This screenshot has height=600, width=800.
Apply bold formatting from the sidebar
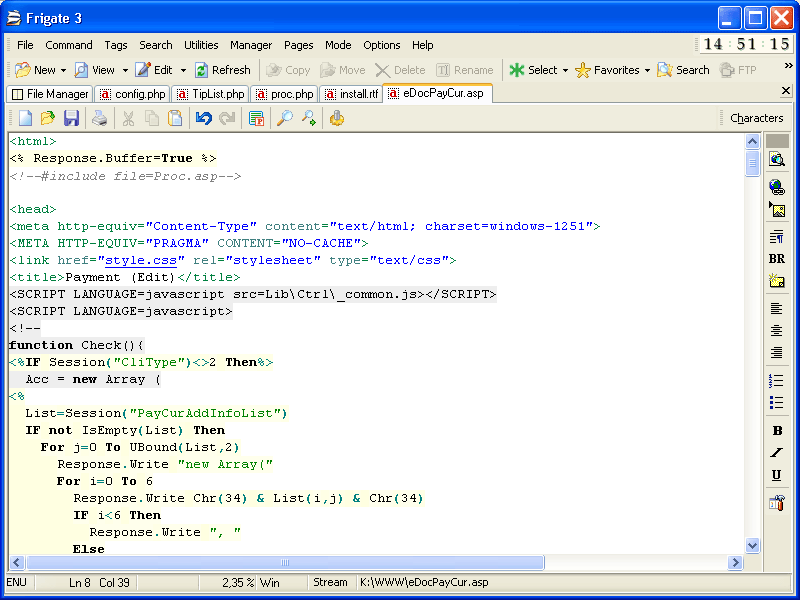(777, 431)
